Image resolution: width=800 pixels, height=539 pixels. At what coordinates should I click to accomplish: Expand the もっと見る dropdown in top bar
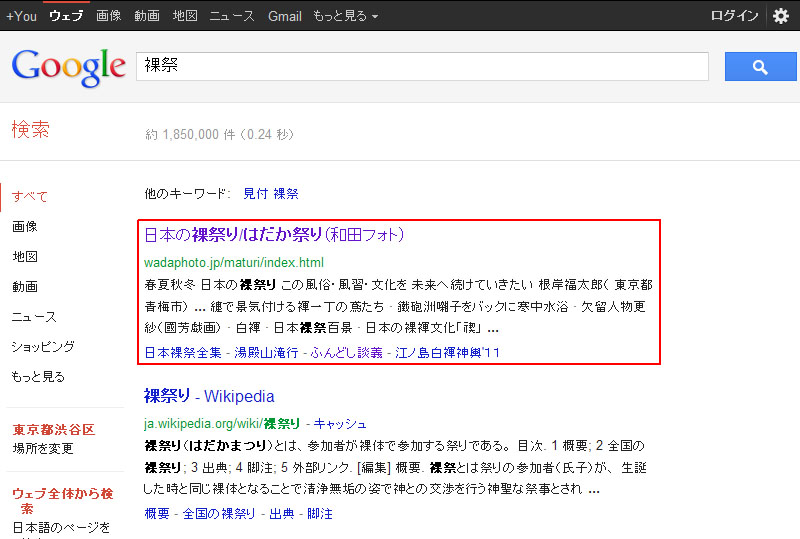[x=345, y=16]
